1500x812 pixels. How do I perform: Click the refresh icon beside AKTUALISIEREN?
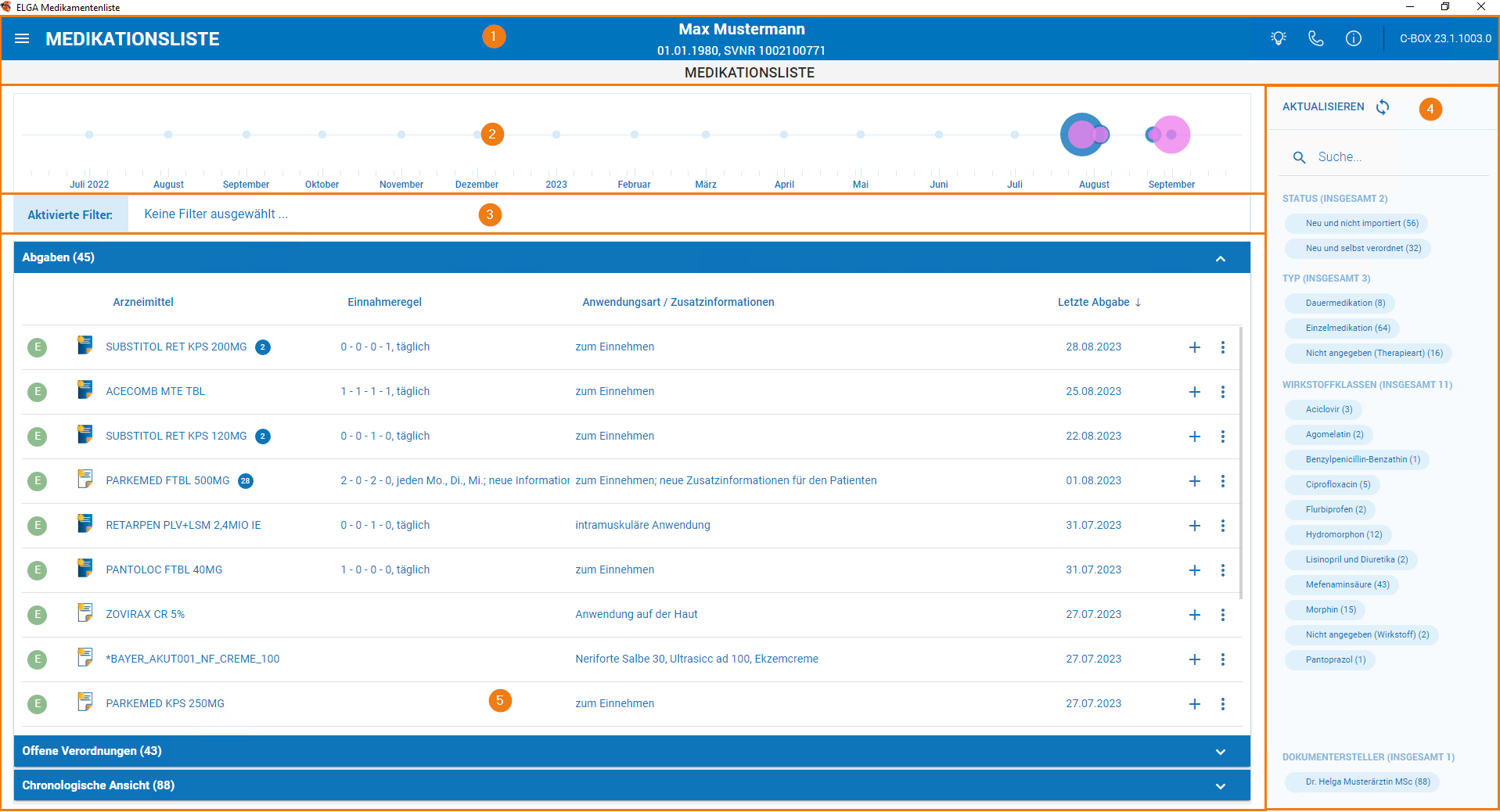pyautogui.click(x=1383, y=107)
